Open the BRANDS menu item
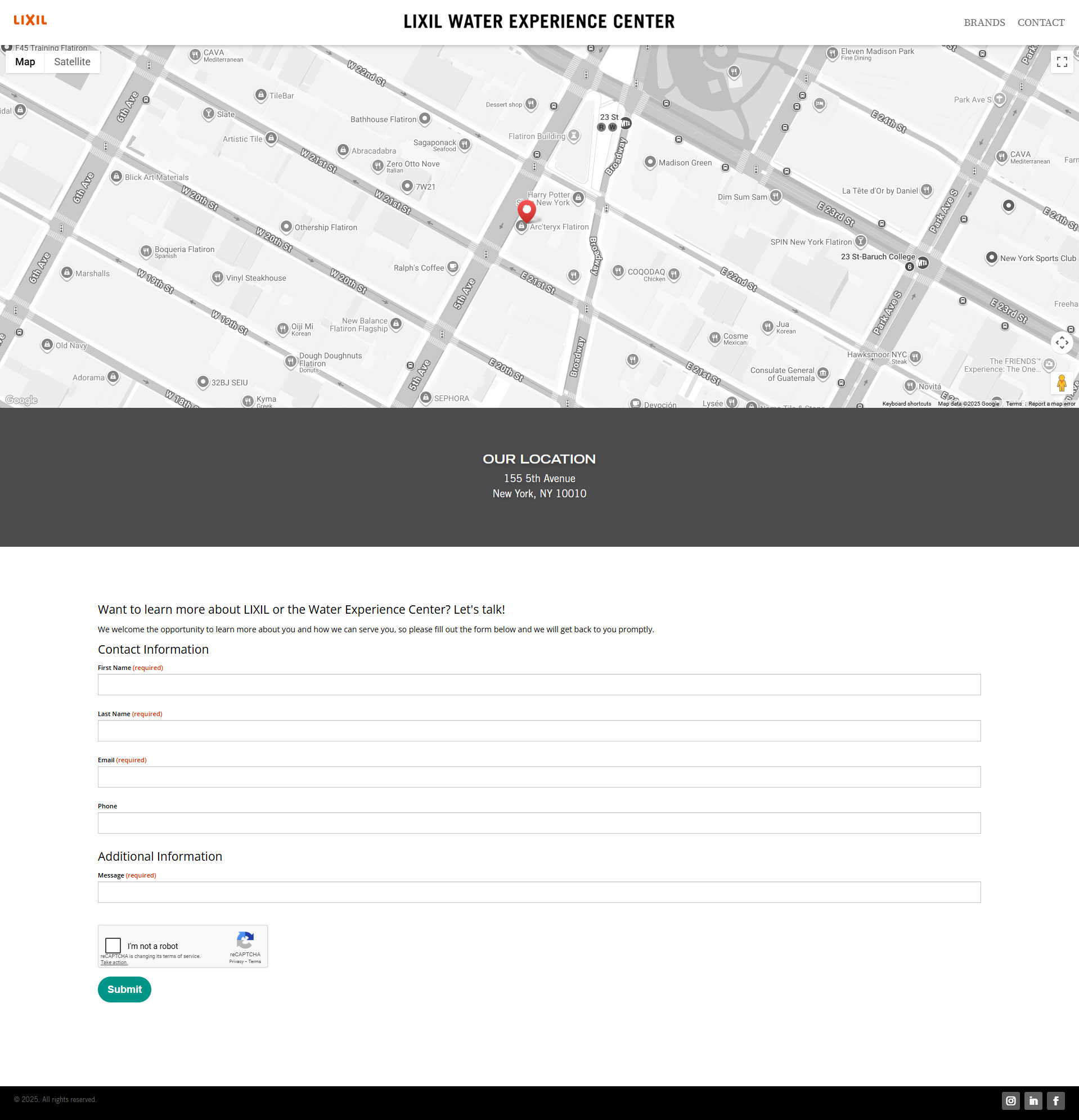 [983, 23]
